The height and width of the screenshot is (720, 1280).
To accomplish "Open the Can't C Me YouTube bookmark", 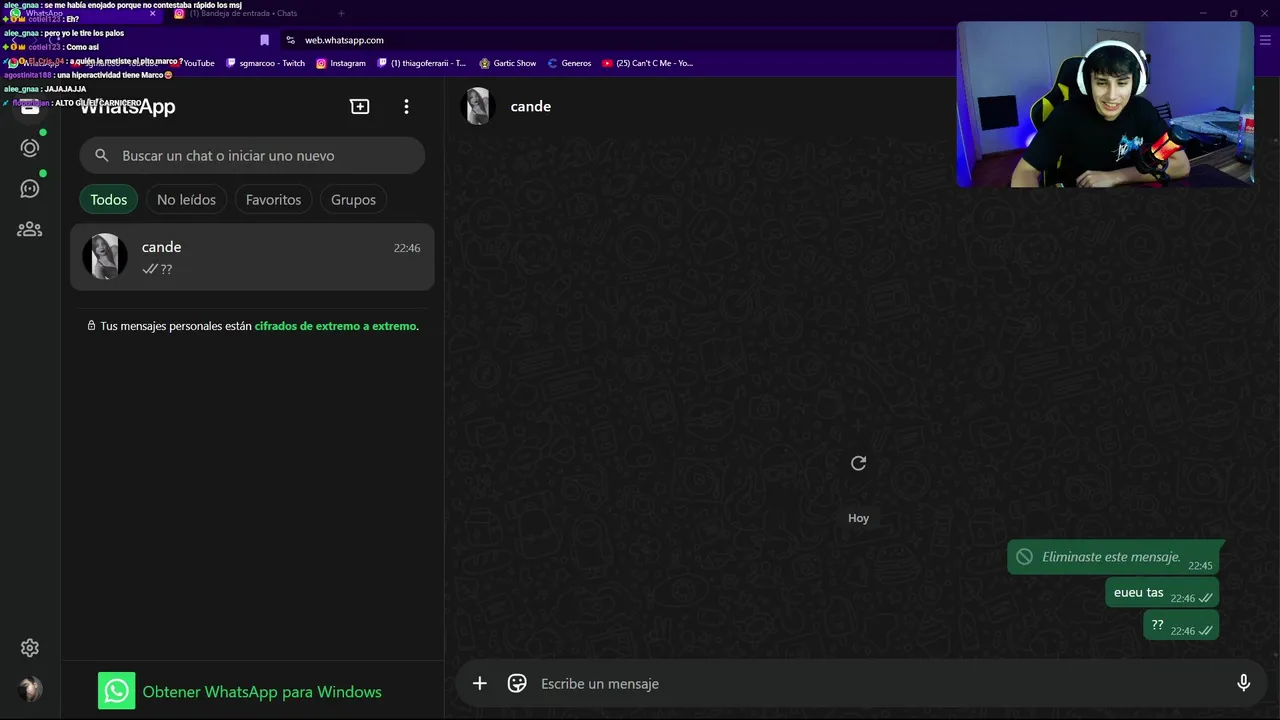I will [x=647, y=63].
